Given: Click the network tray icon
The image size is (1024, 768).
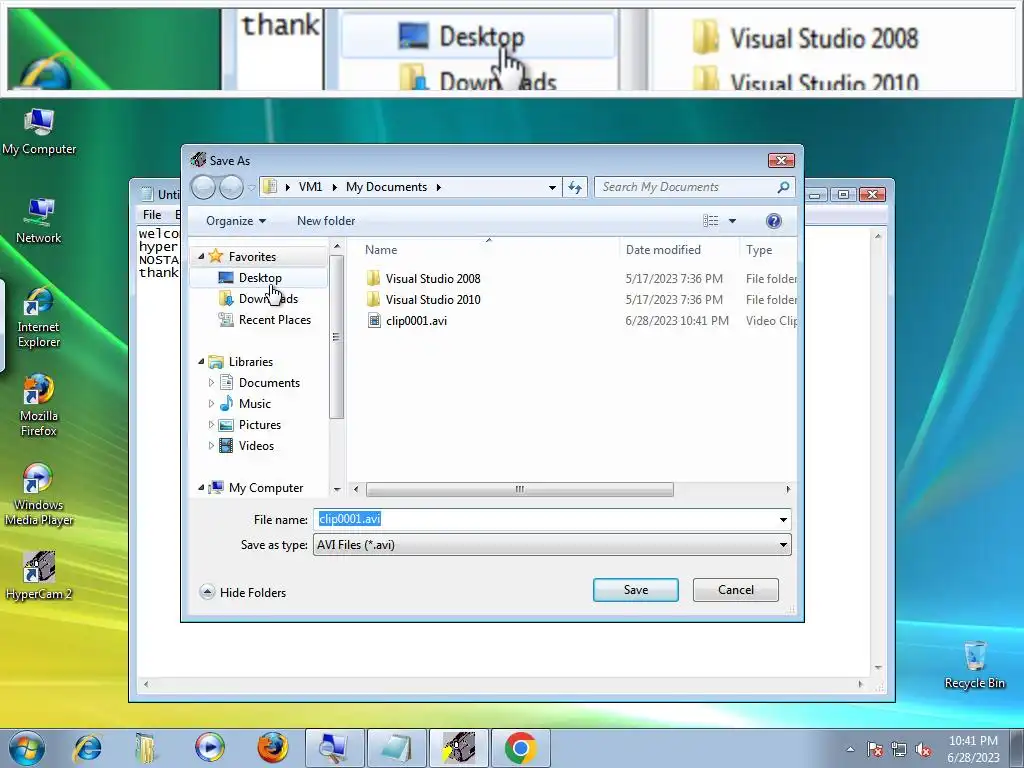Looking at the screenshot, I should (x=899, y=749).
